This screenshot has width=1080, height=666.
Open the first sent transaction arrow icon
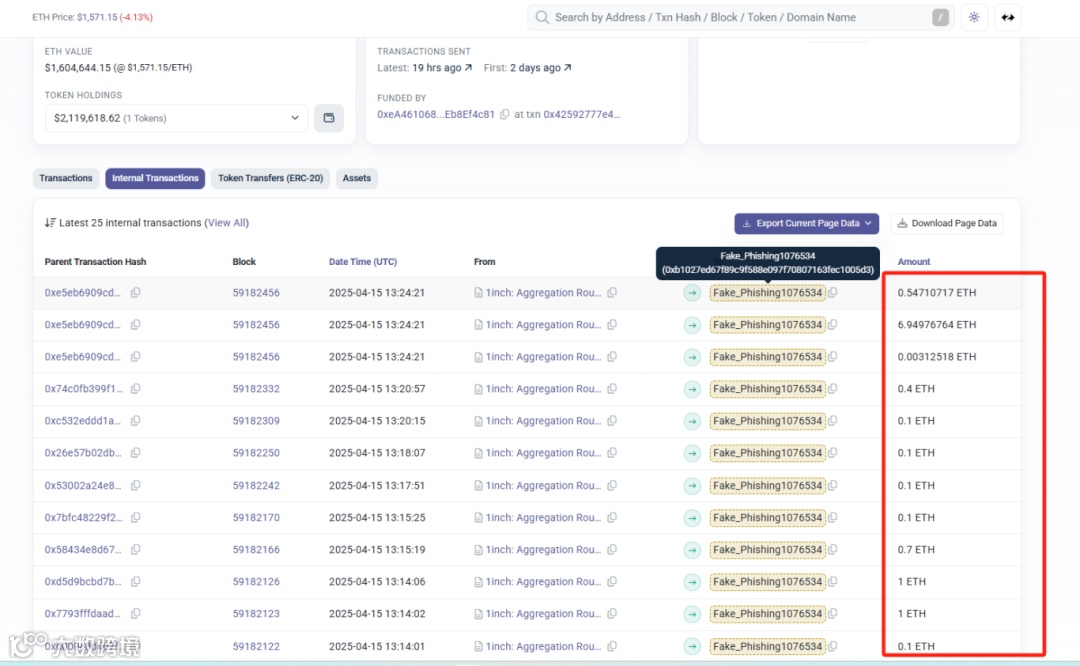tap(568, 67)
